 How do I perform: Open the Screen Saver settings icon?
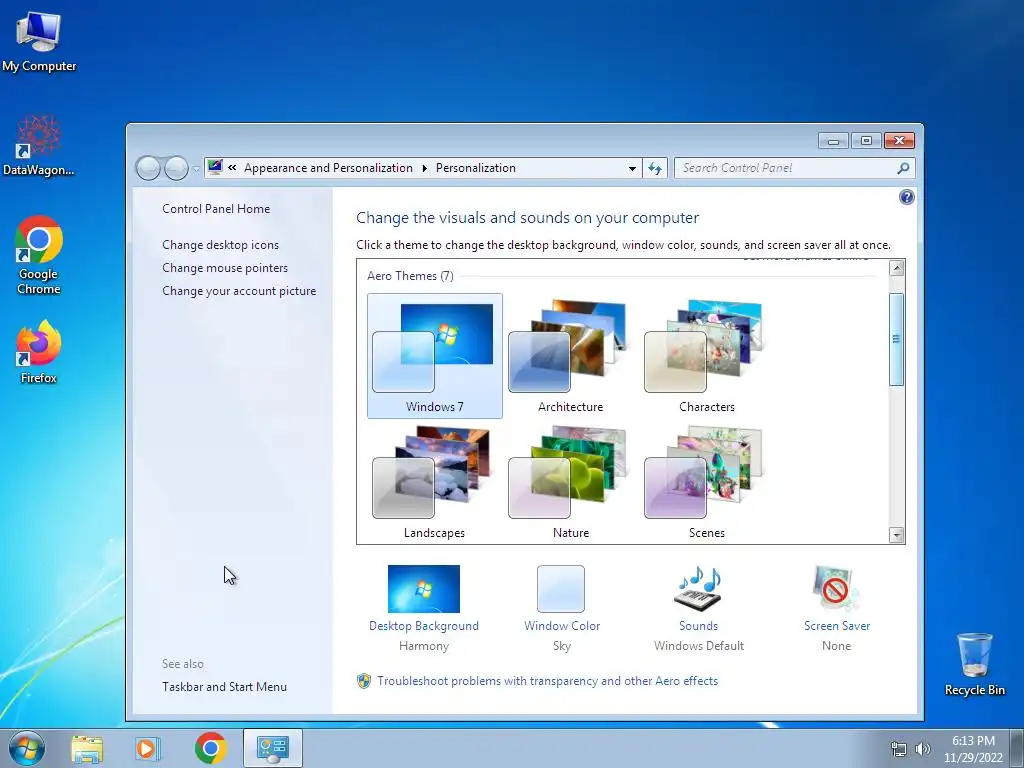(837, 588)
